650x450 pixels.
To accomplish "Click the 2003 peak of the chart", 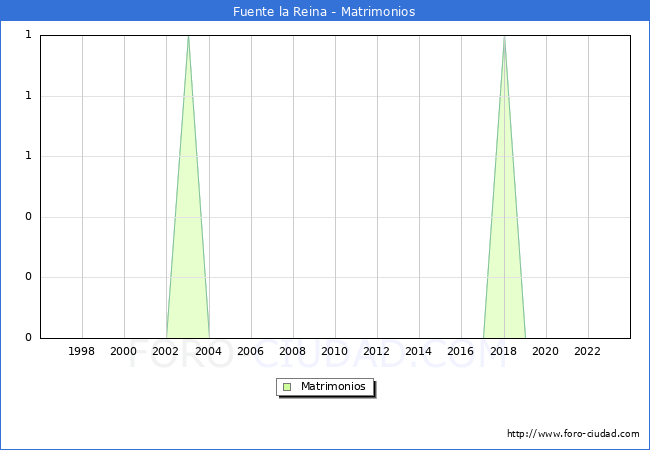I will (188, 37).
